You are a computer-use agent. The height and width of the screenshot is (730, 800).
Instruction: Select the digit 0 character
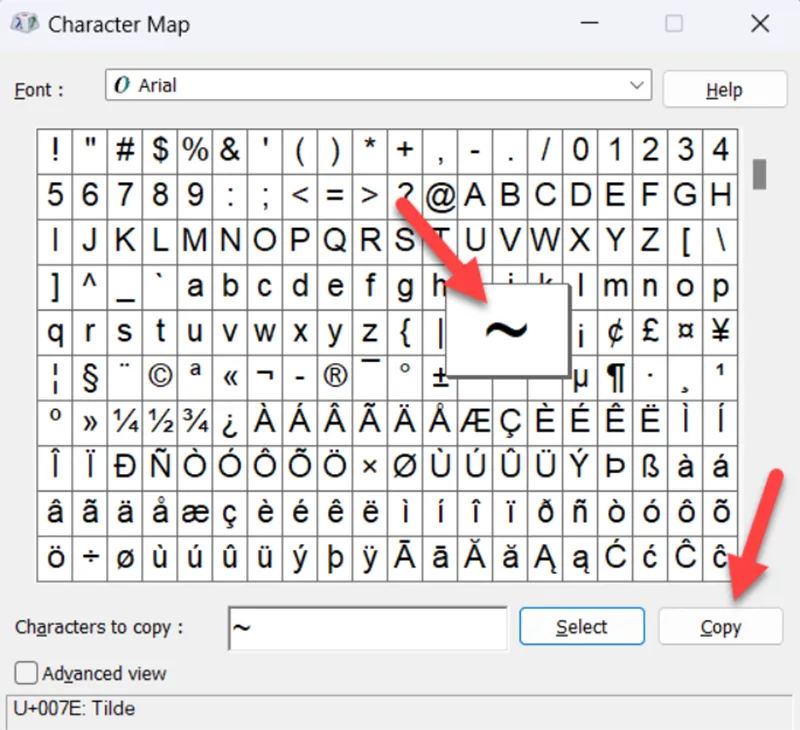580,152
